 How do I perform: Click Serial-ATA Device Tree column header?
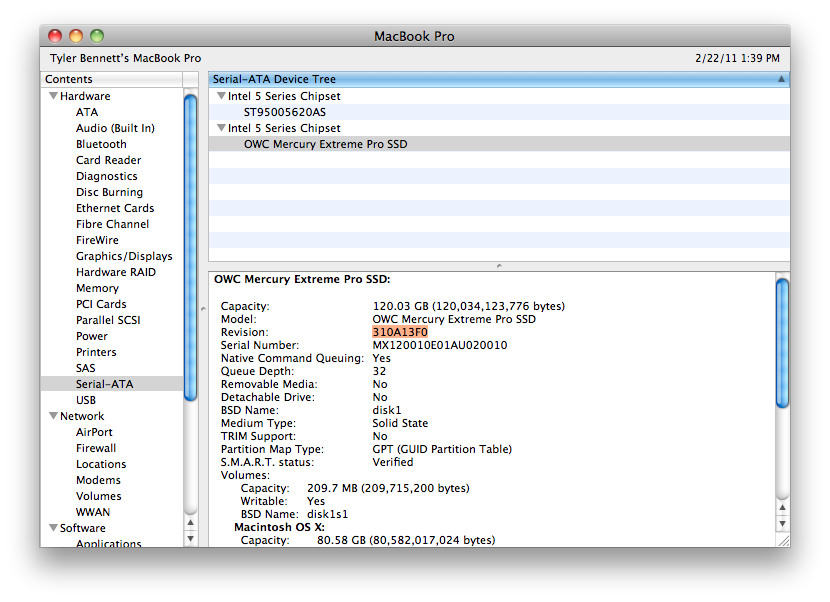499,79
